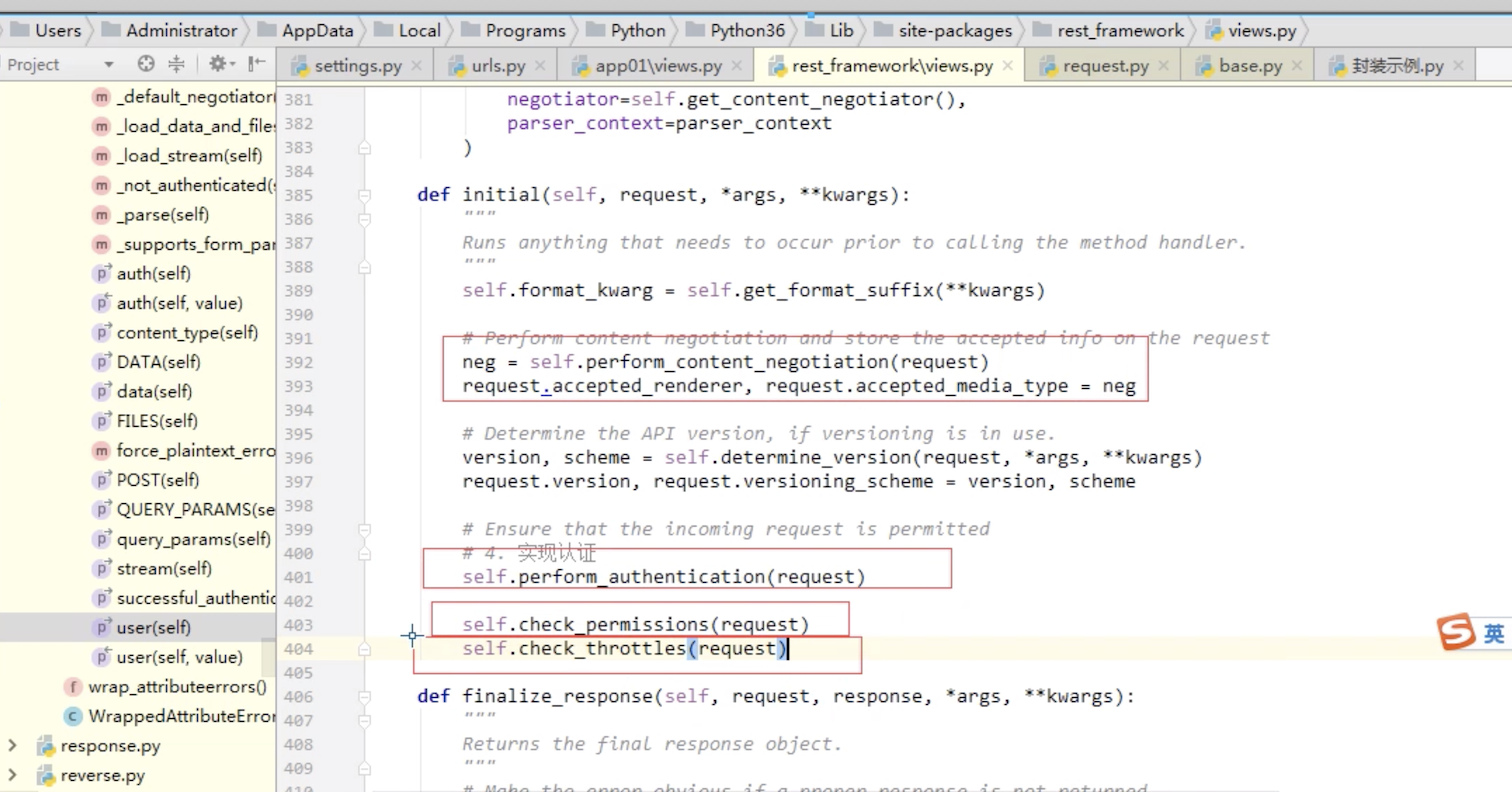1512x792 pixels.
Task: Close the settings.py editor tab
Action: pyautogui.click(x=415, y=67)
